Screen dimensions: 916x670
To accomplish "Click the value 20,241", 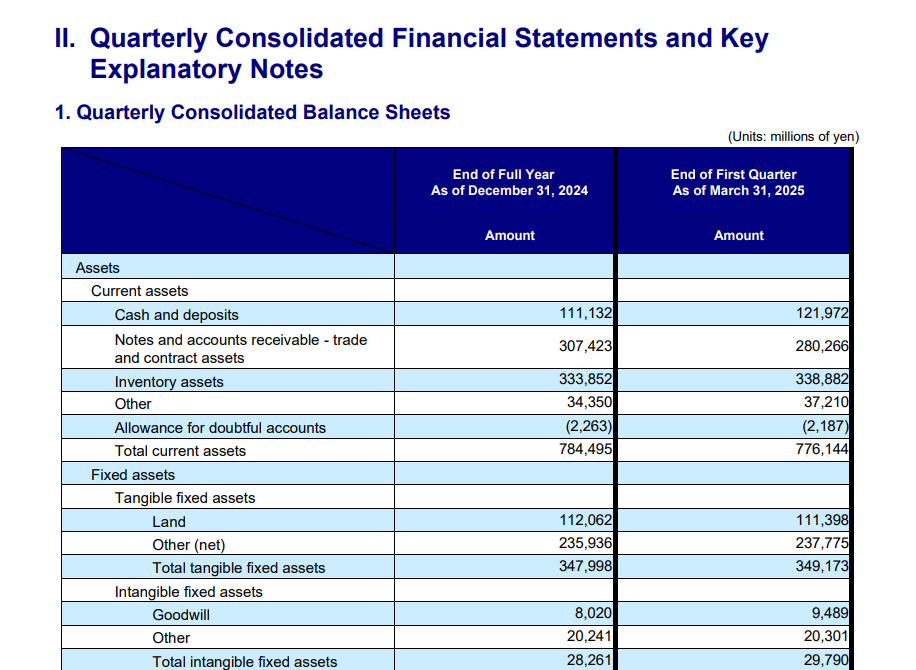I will [589, 636].
